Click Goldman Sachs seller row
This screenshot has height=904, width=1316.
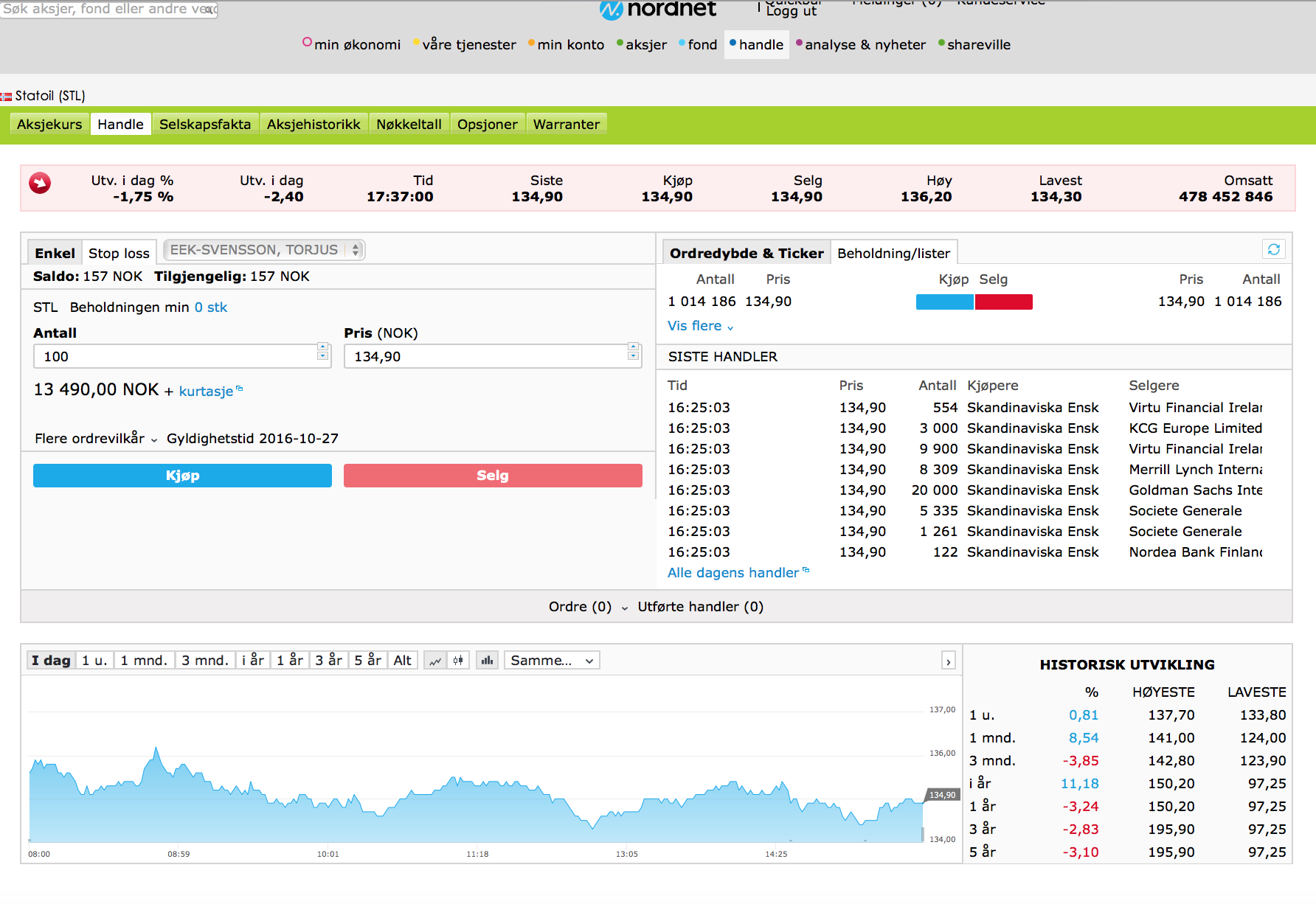1195,490
